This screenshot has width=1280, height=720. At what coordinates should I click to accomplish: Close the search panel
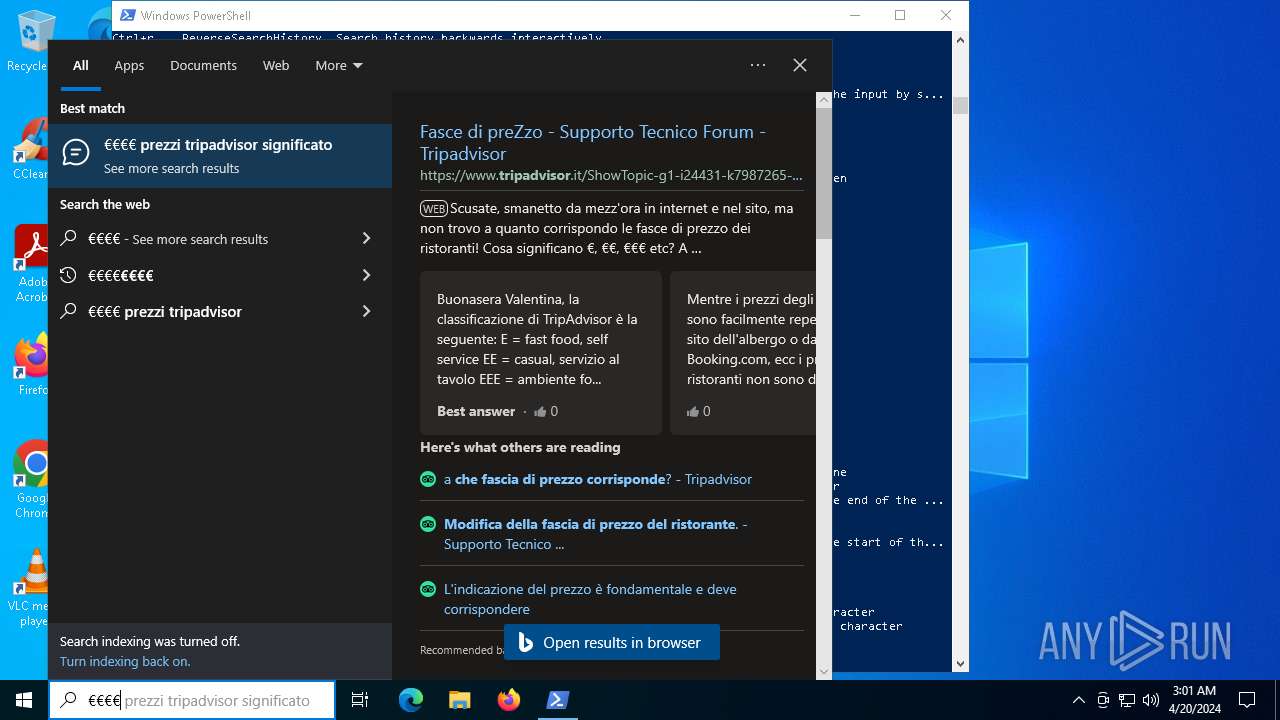[800, 65]
